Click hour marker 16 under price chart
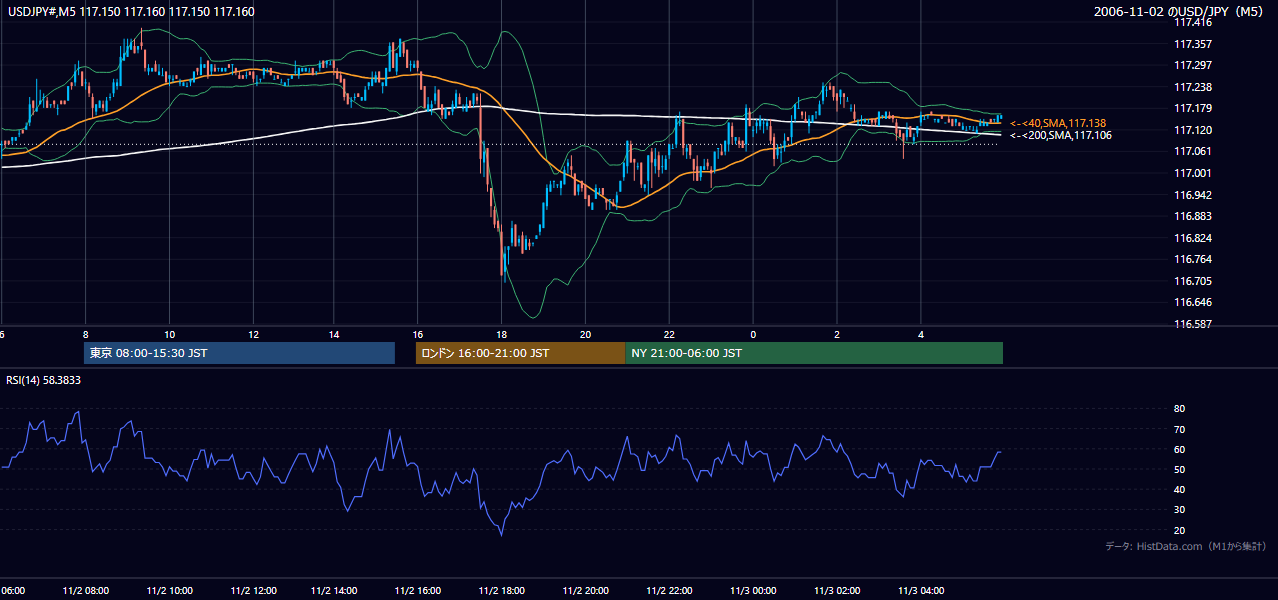 420,335
